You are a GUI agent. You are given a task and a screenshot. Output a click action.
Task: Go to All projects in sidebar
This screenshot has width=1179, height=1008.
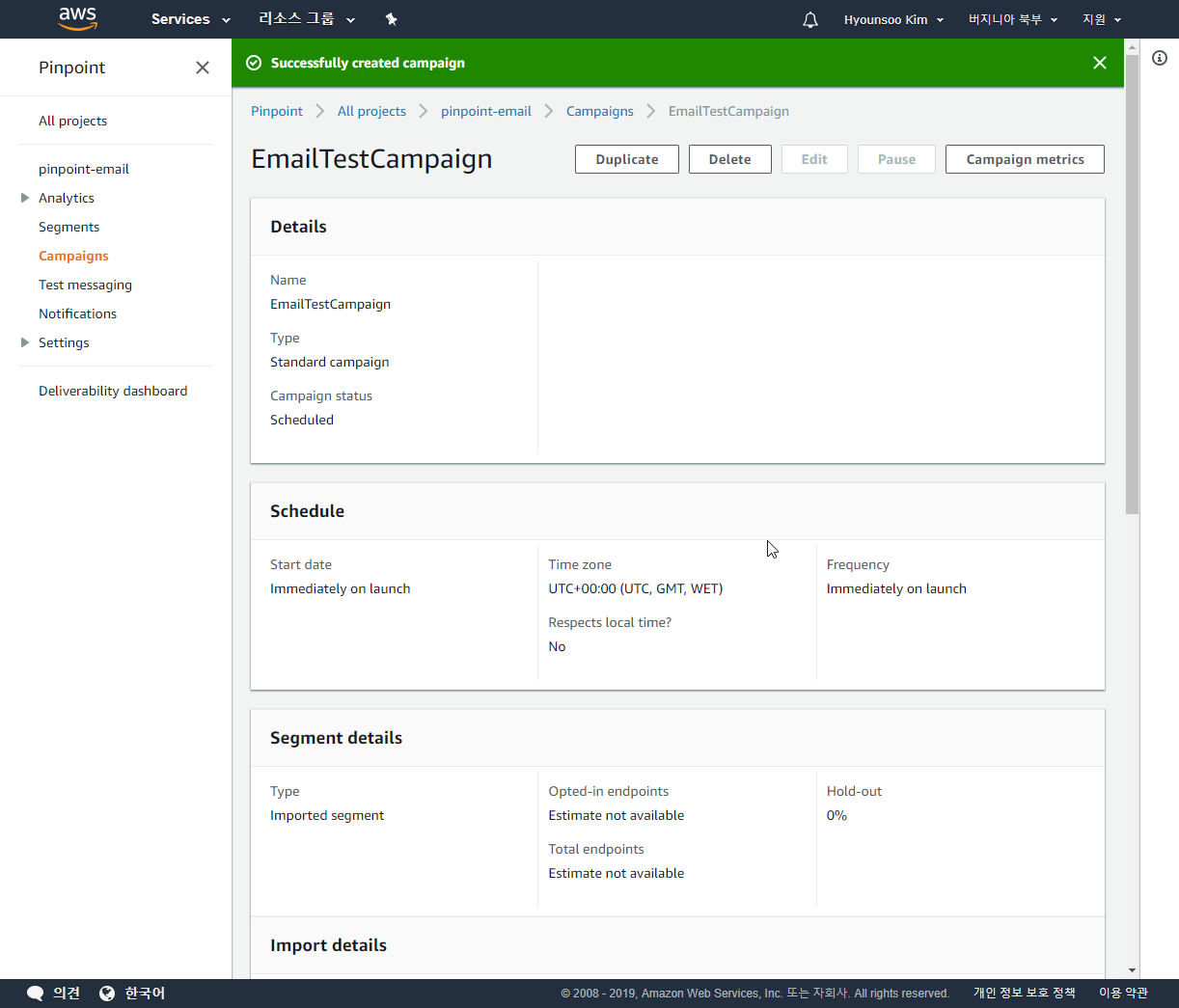coord(72,121)
